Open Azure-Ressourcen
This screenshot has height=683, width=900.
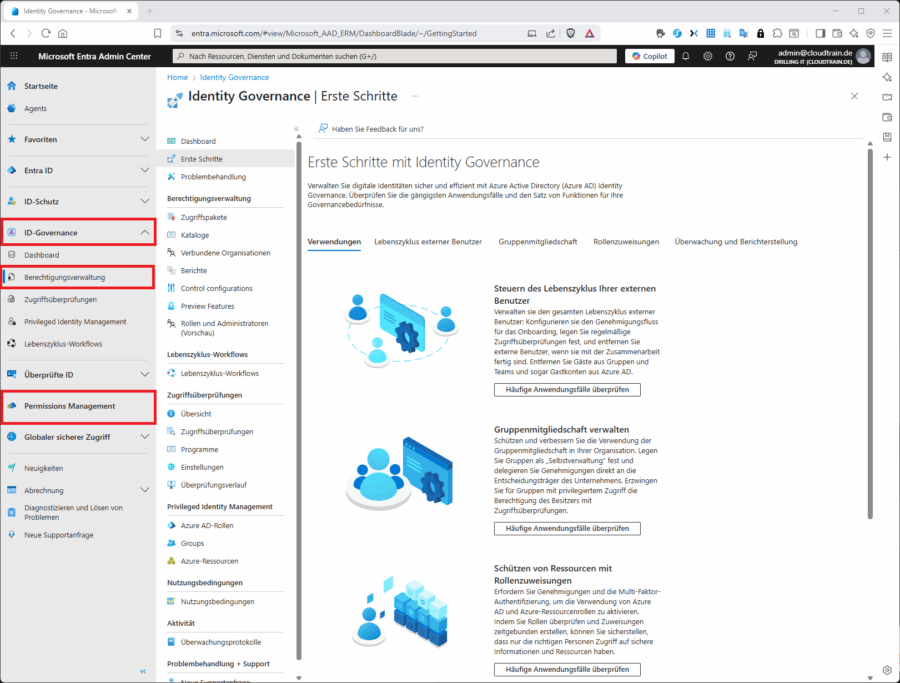[x=209, y=561]
